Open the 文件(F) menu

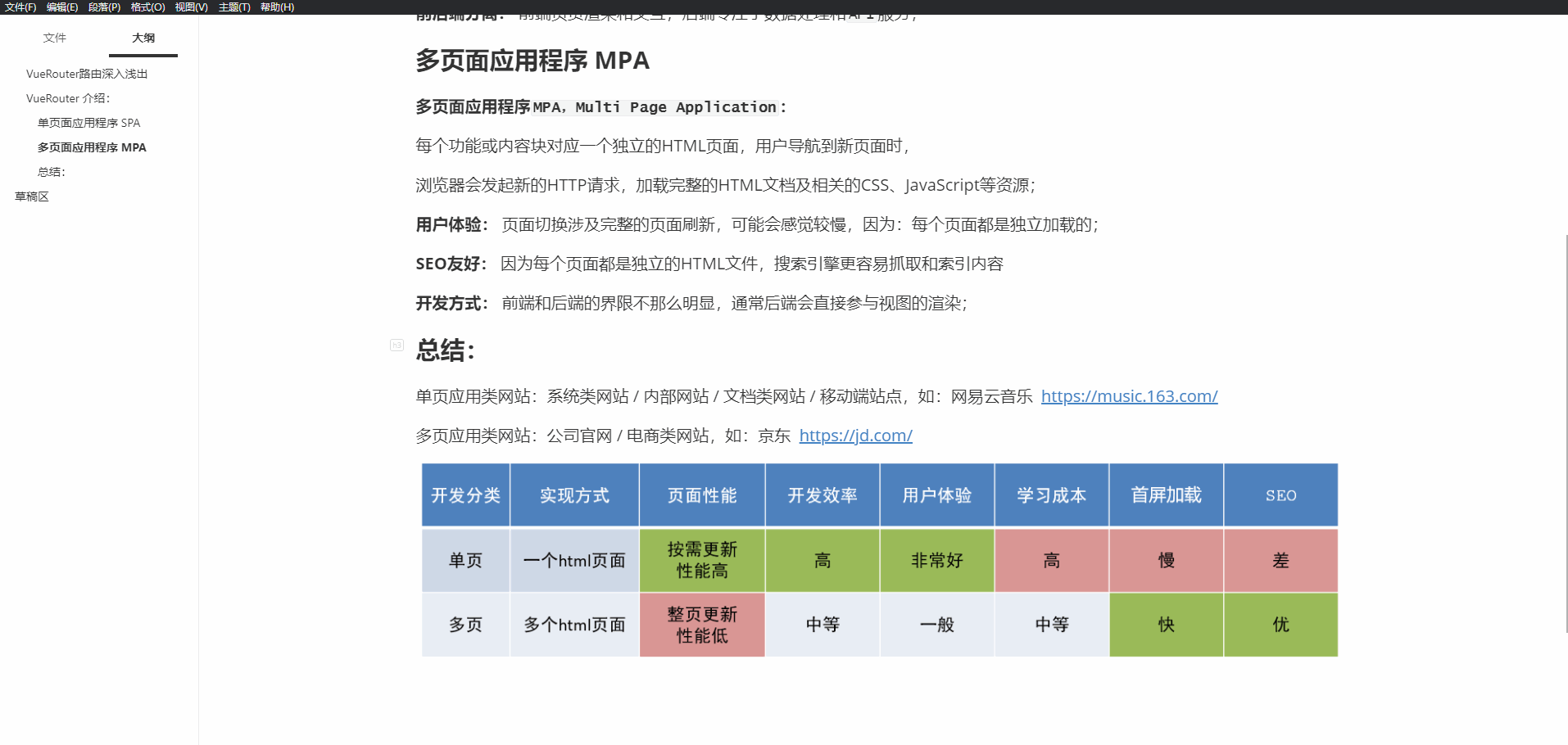[21, 7]
